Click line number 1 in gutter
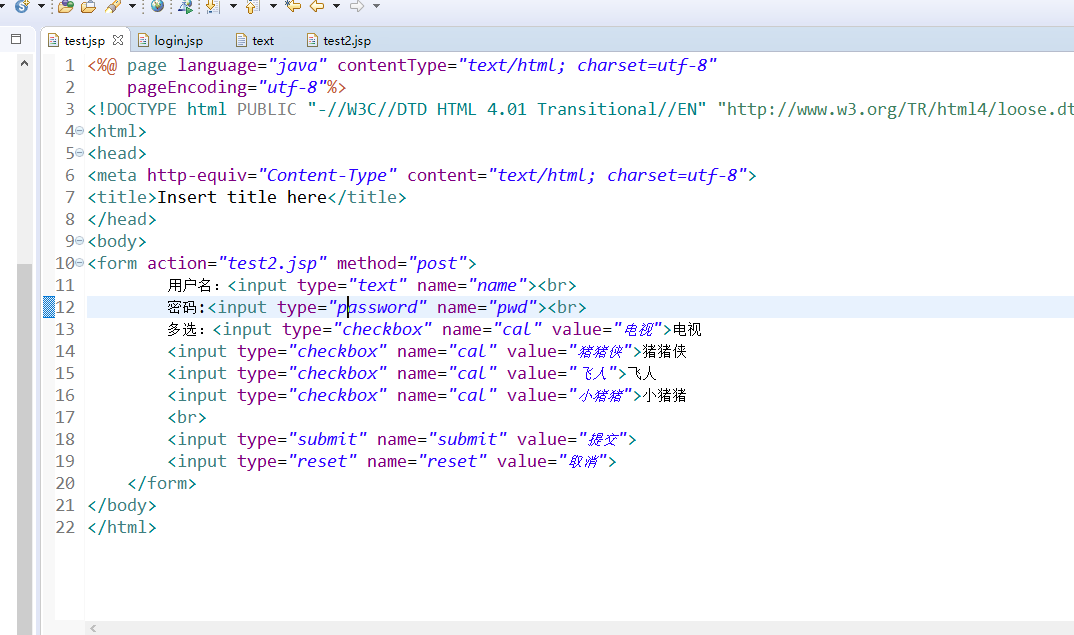 point(70,66)
